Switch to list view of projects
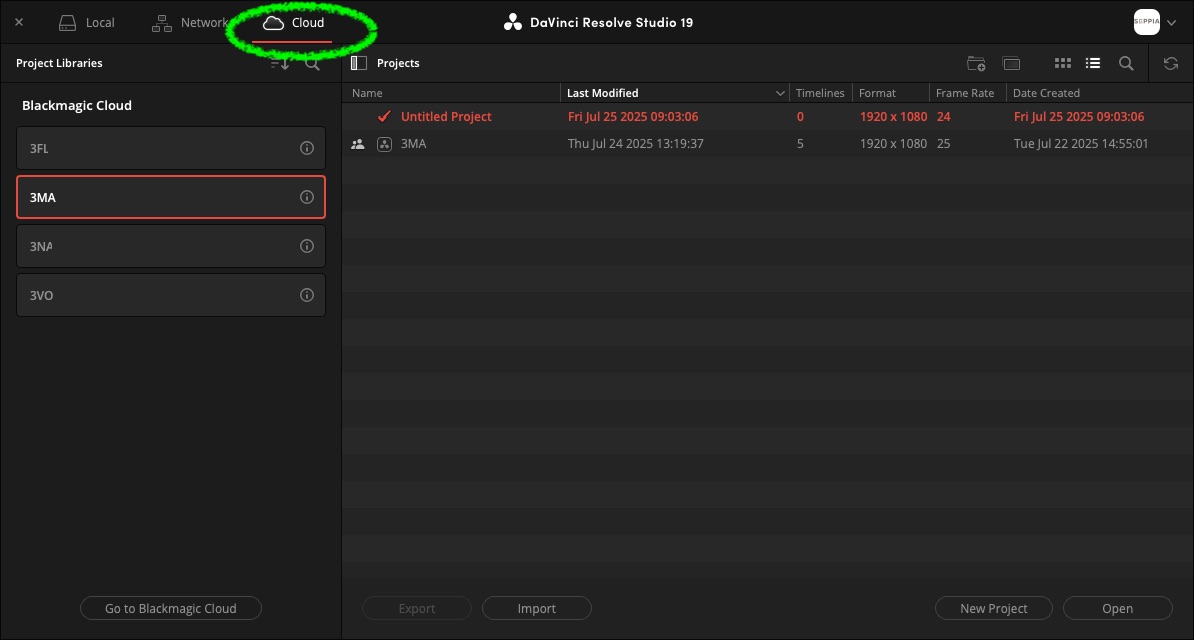This screenshot has width=1194, height=640. pyautogui.click(x=1093, y=63)
